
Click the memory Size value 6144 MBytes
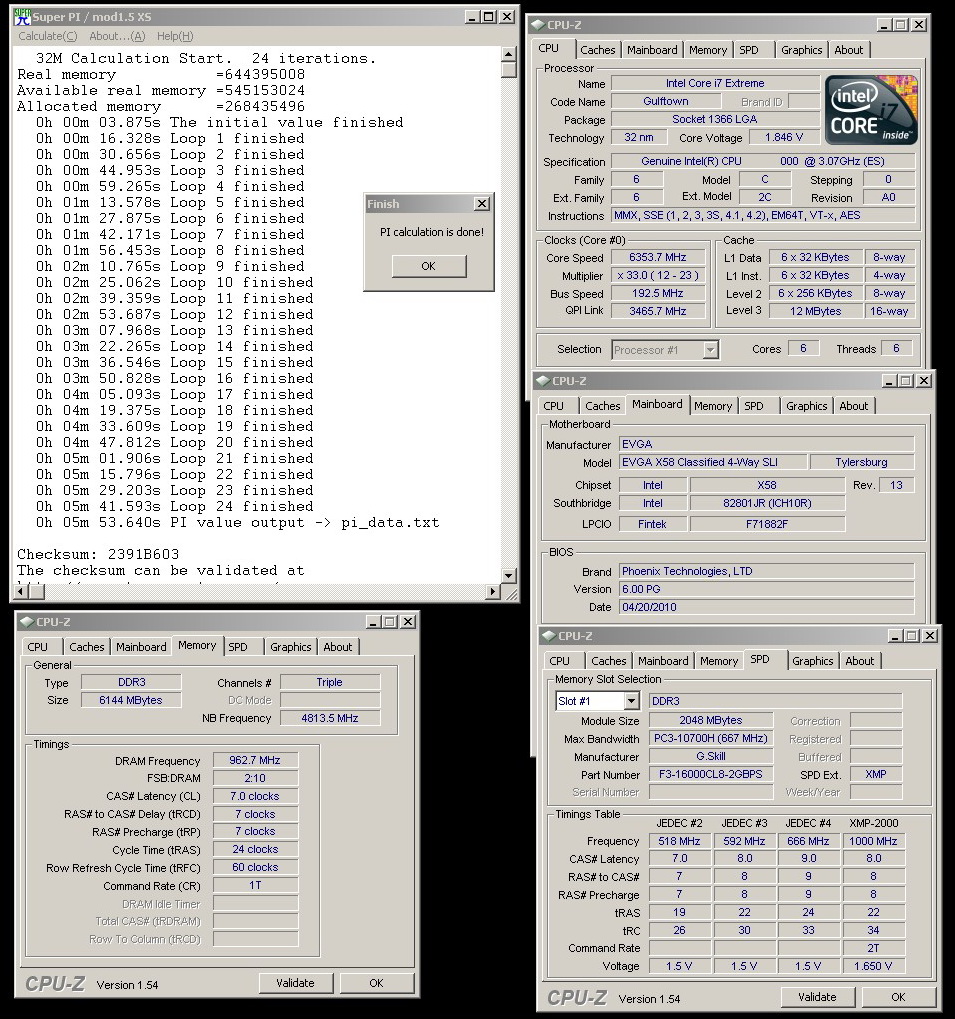pos(131,700)
